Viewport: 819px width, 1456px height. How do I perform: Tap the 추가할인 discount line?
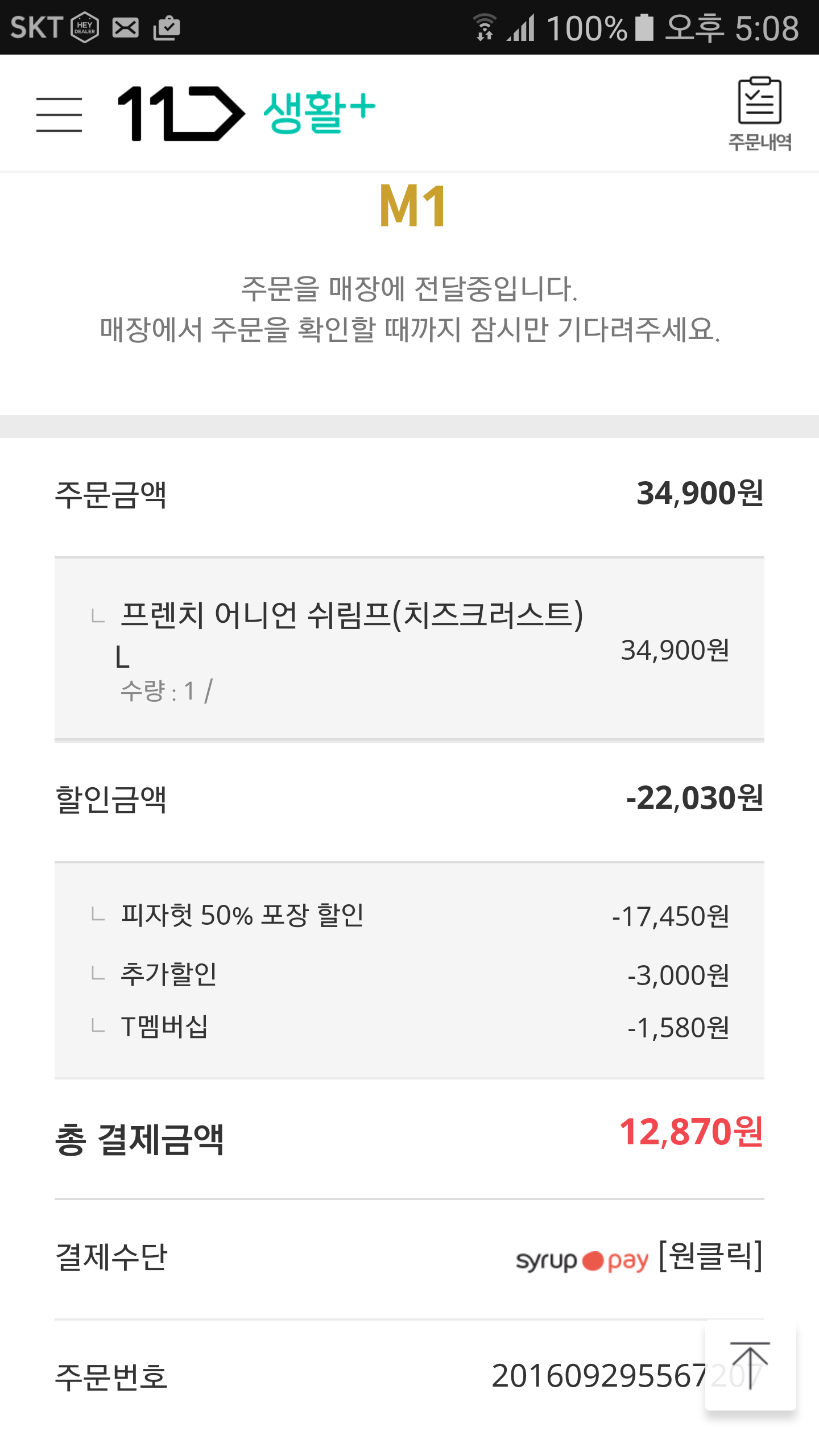click(168, 974)
